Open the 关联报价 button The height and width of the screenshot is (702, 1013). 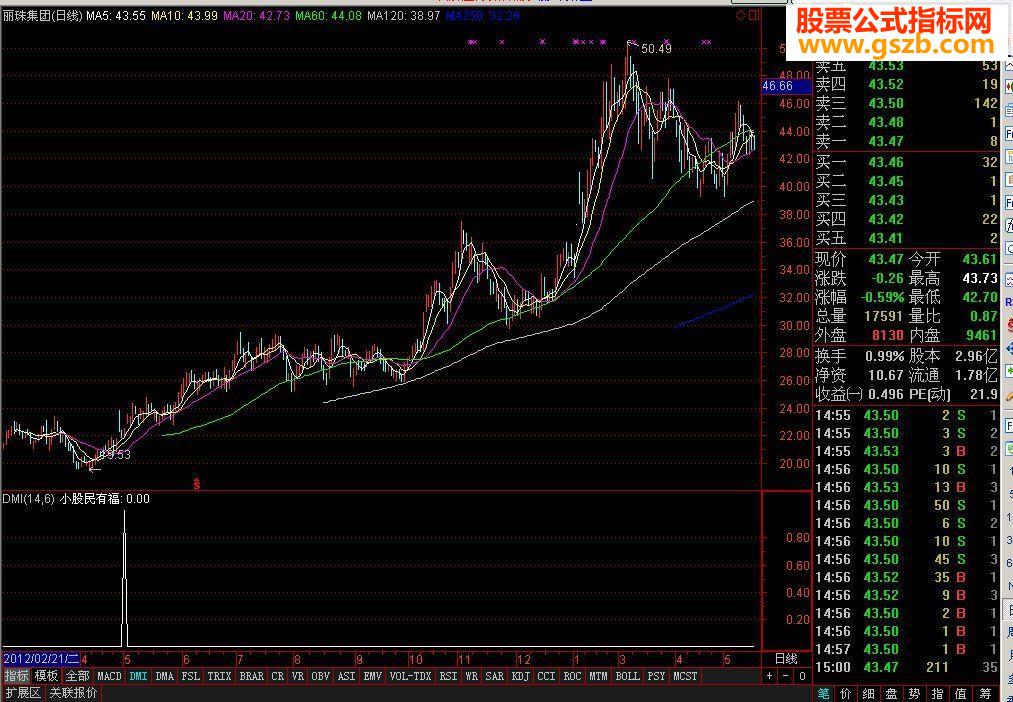(x=74, y=693)
